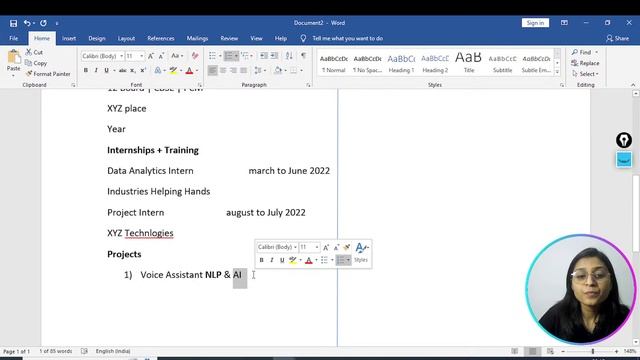
Task: Apply text highlight color in ribbon
Action: point(173,71)
